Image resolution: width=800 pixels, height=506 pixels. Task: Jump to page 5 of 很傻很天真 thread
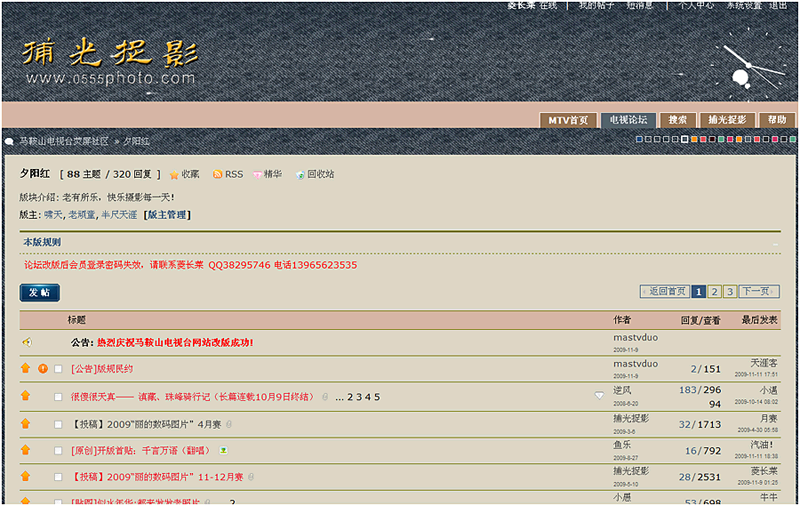pyautogui.click(x=376, y=397)
